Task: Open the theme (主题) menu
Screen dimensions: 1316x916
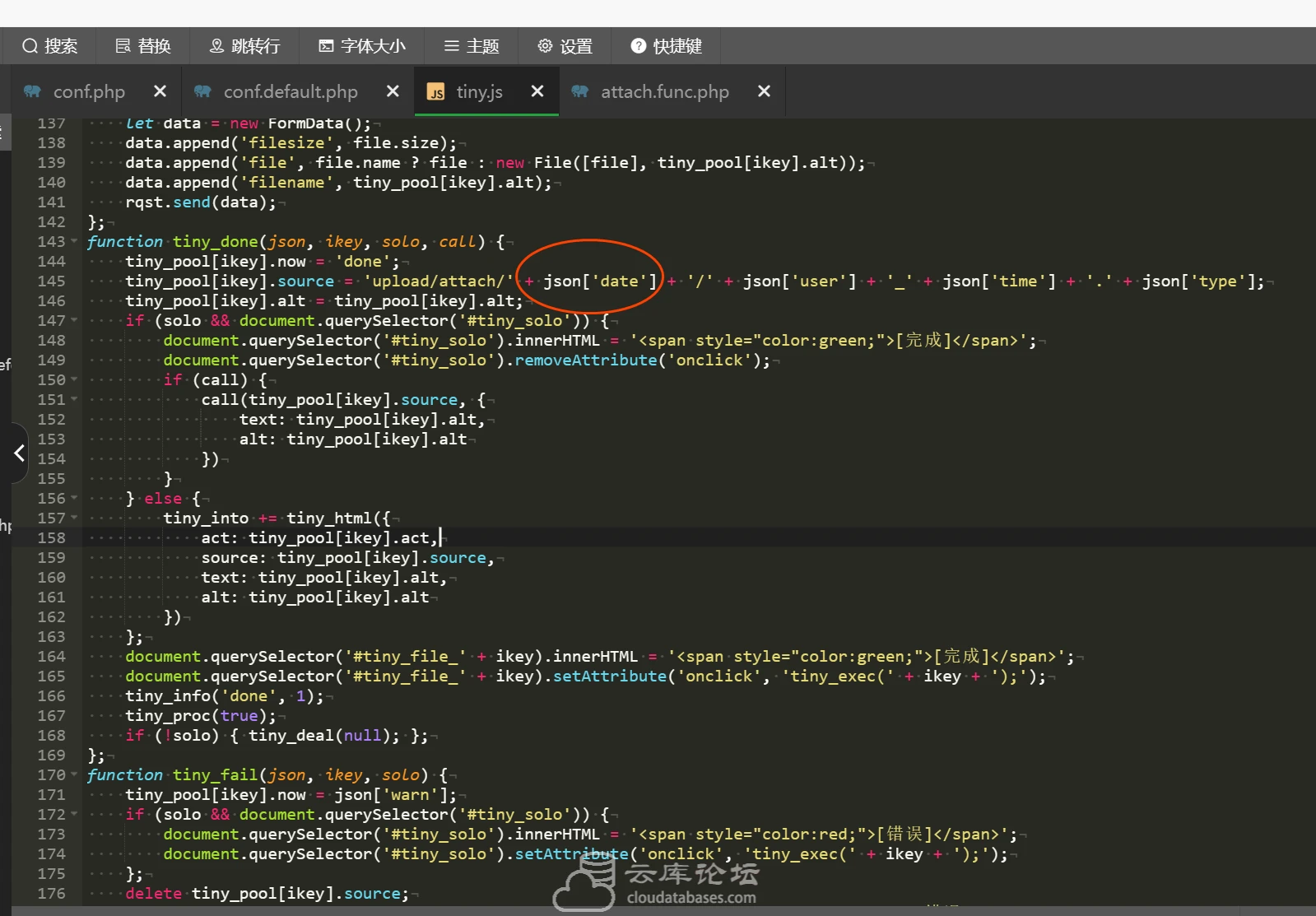Action: (472, 46)
